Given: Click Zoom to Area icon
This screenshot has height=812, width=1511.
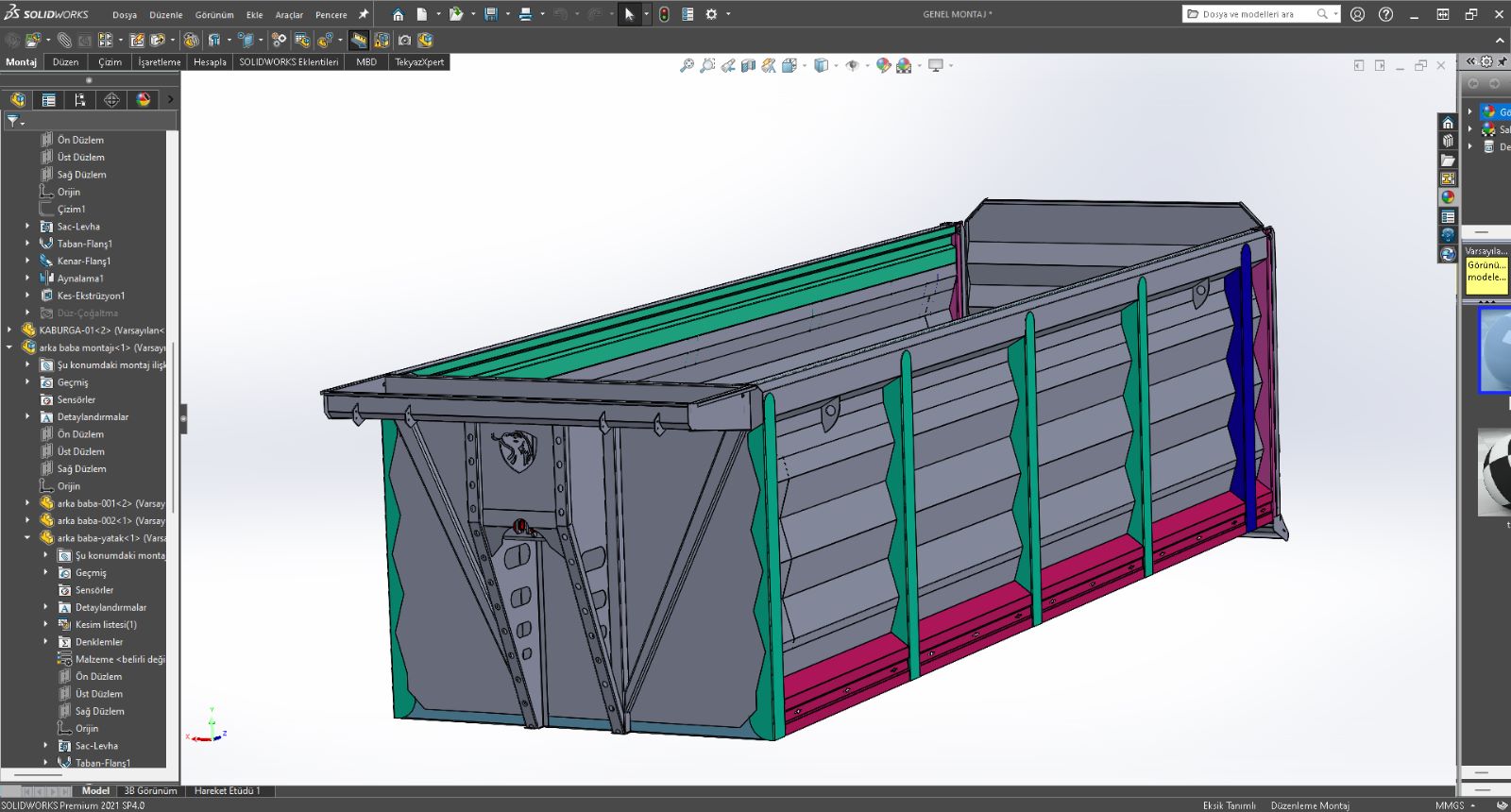Looking at the screenshot, I should pyautogui.click(x=707, y=65).
